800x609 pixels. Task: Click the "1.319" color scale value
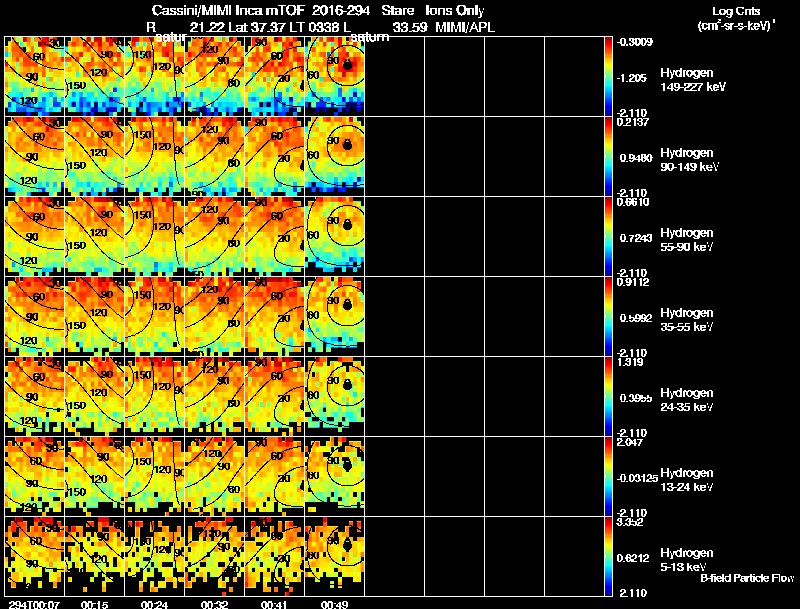630,362
